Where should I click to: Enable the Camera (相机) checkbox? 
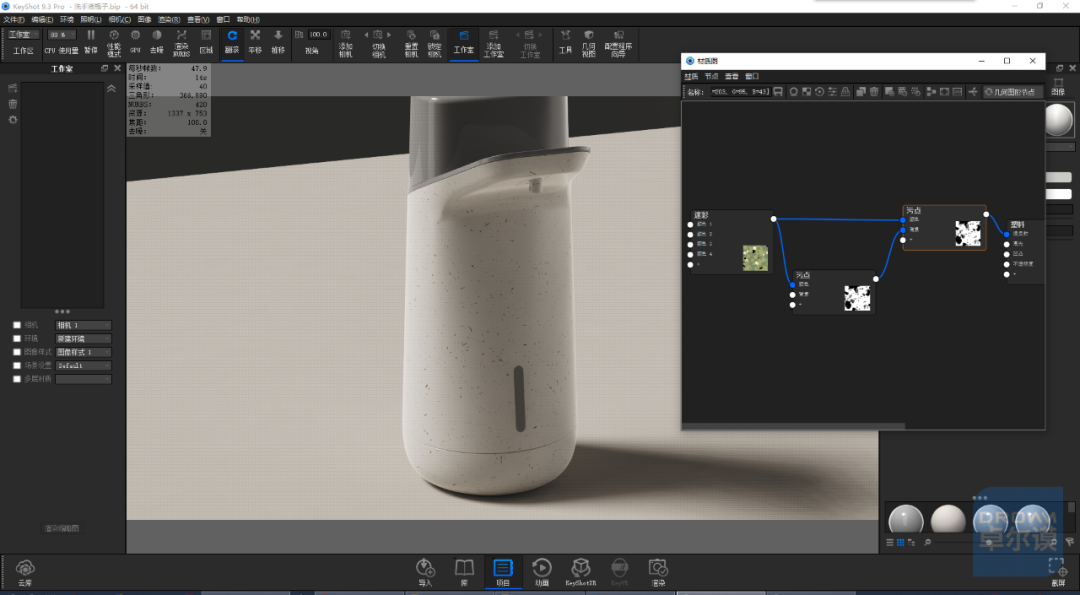coord(17,325)
